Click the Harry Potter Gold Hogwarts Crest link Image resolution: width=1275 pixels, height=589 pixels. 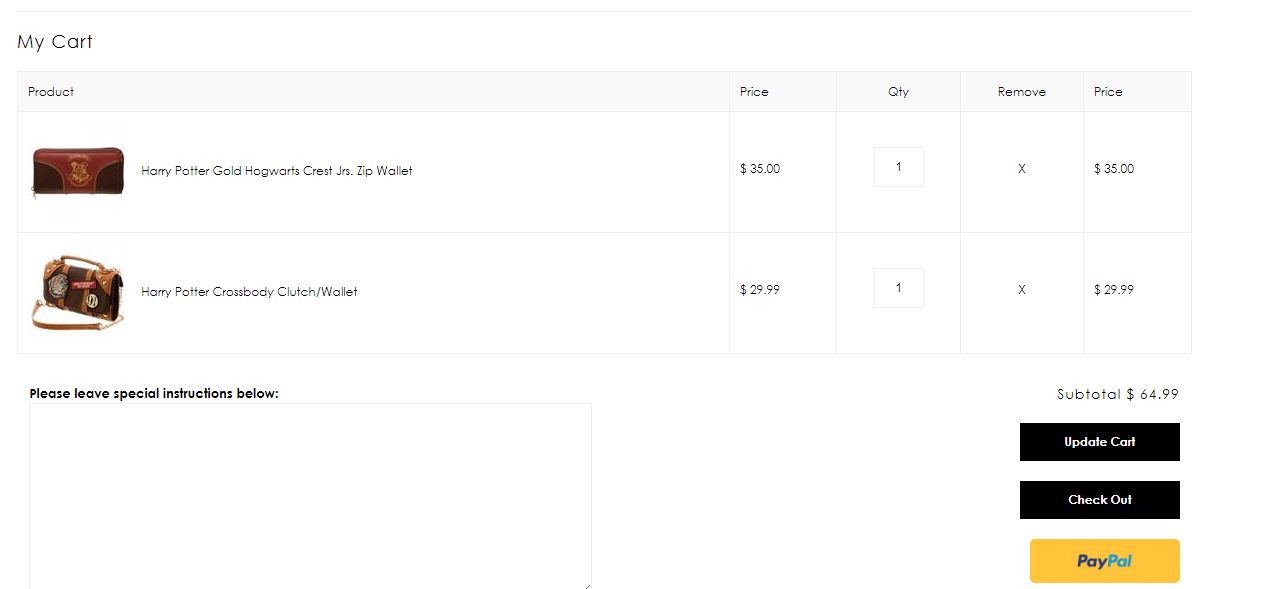[277, 171]
